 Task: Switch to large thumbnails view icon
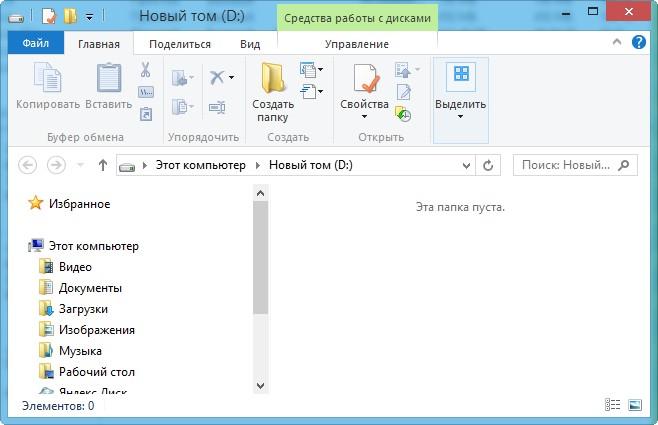635,405
